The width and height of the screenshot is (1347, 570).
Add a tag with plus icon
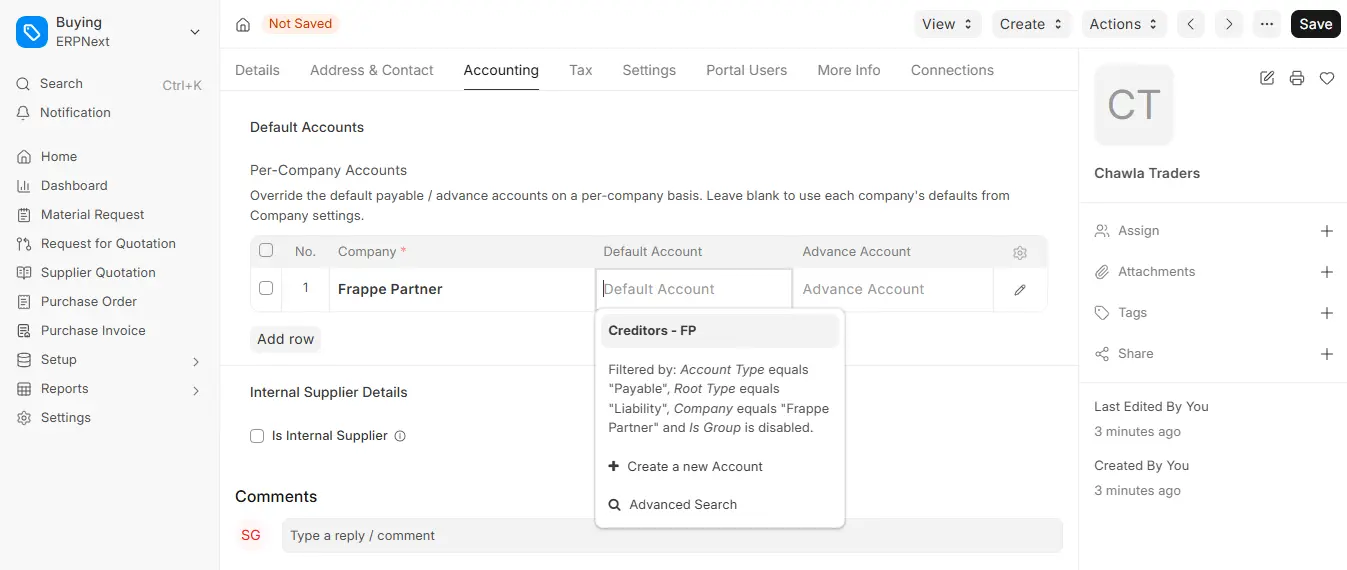(1327, 313)
